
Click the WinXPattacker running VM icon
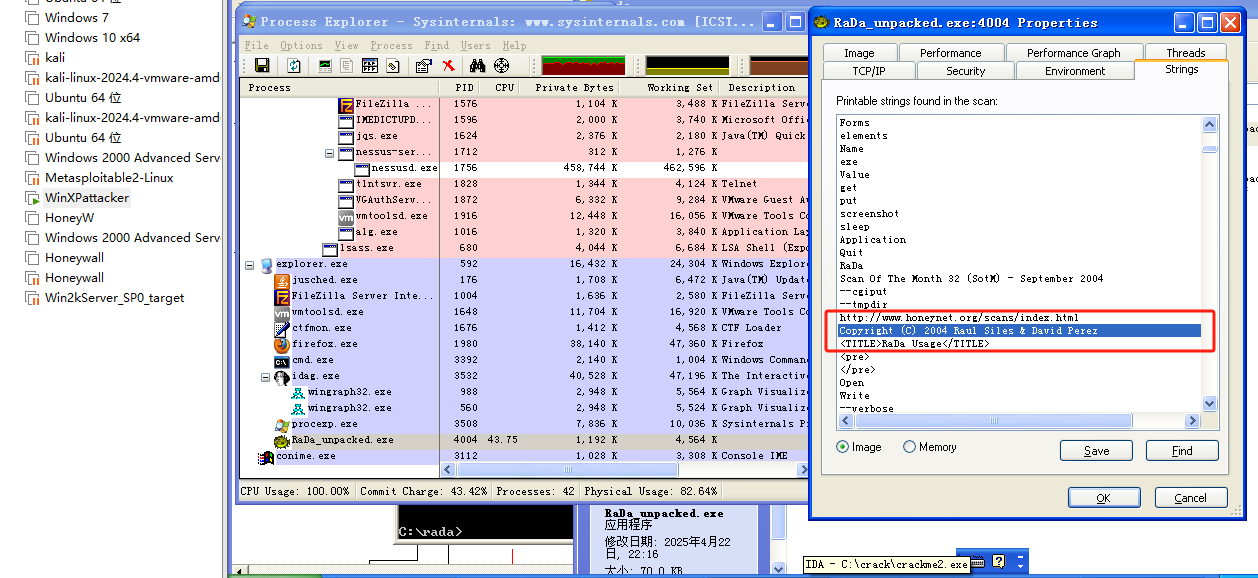(33, 198)
